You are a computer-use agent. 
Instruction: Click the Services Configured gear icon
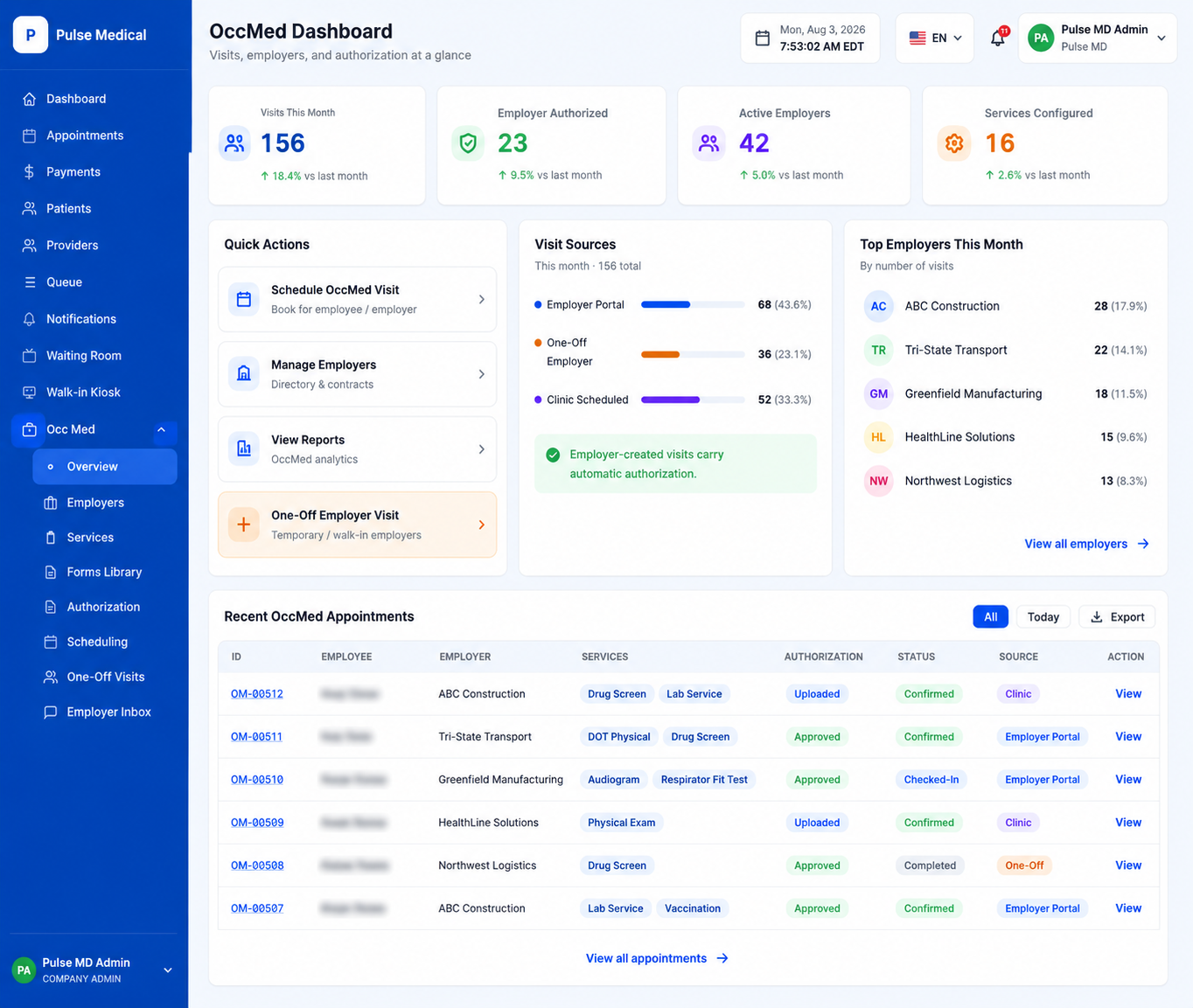point(954,143)
